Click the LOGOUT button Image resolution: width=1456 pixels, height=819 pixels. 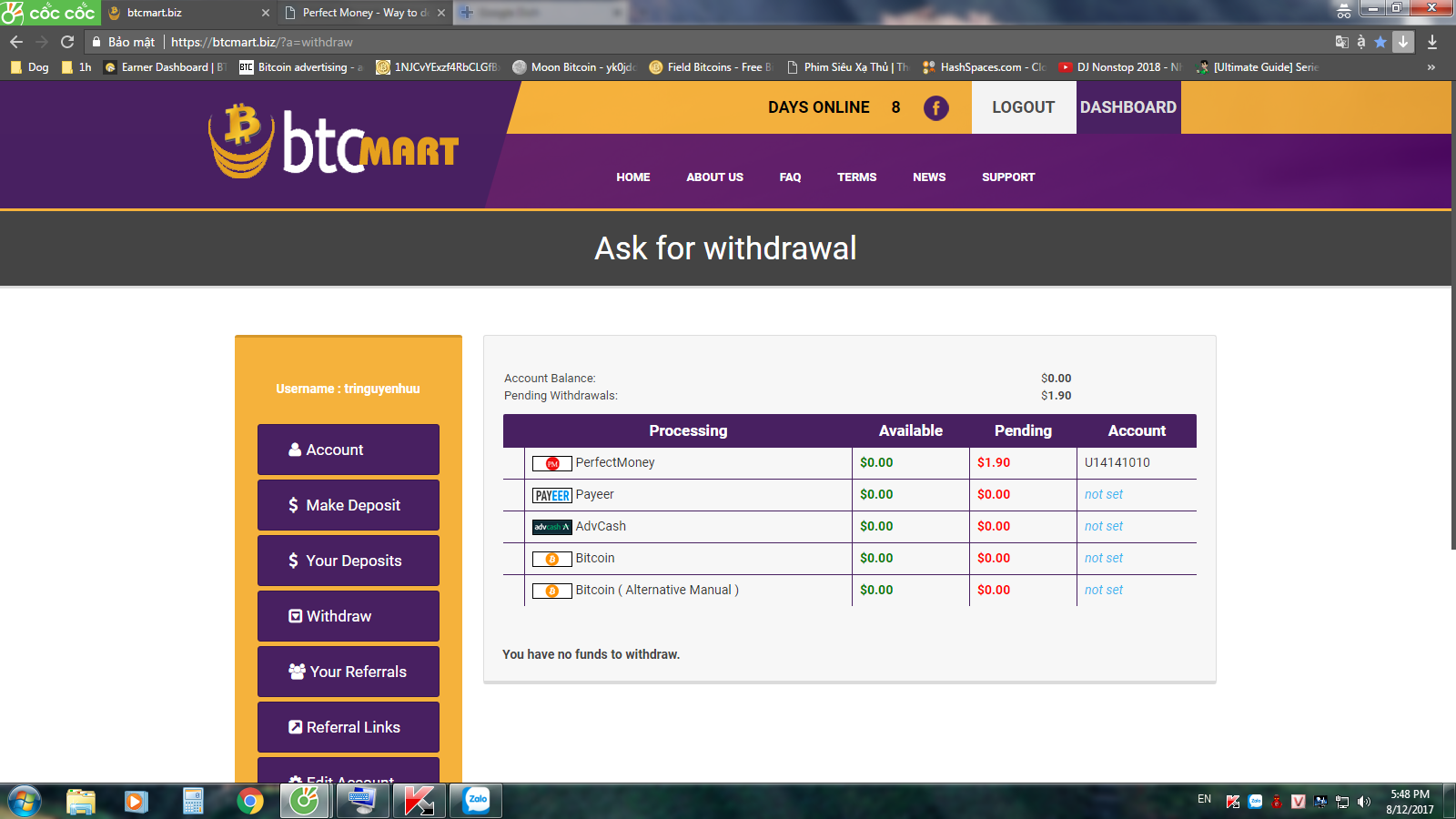(1024, 107)
